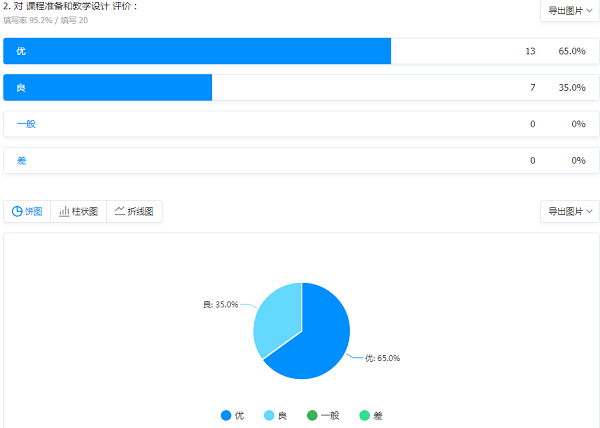The width and height of the screenshot is (600, 428).
Task: Click the light blue 良 legend dot
Action: pos(269,415)
